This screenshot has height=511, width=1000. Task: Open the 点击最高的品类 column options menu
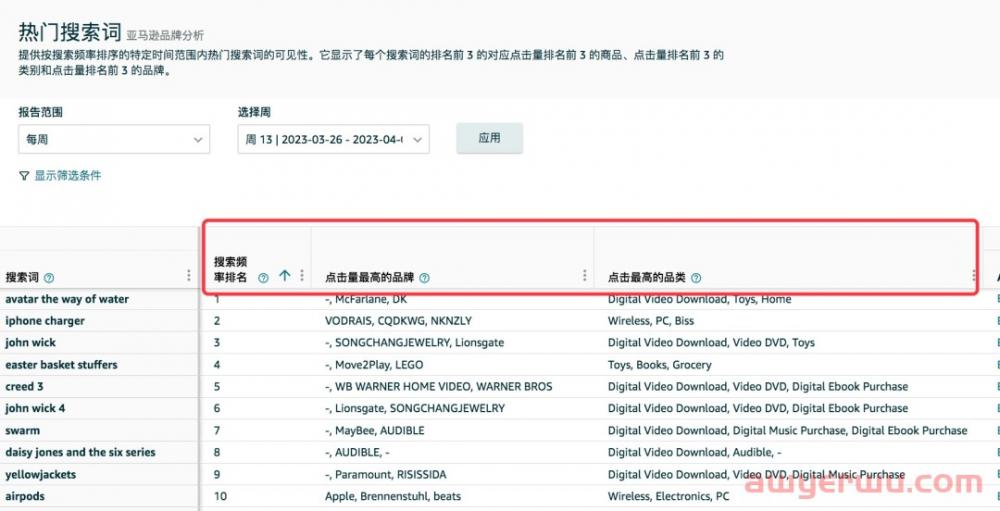click(x=973, y=276)
